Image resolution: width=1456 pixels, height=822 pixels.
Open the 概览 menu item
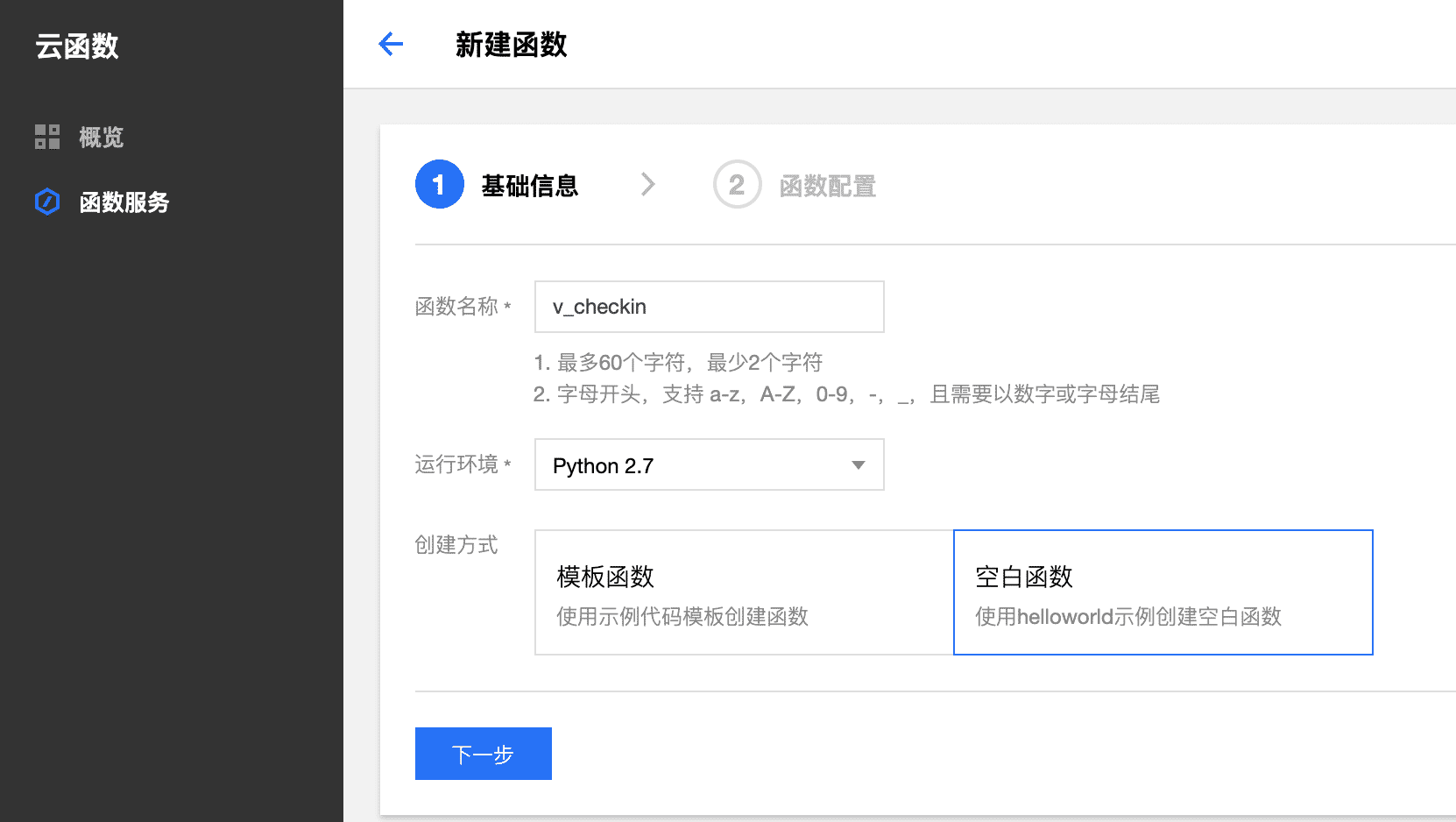101,138
